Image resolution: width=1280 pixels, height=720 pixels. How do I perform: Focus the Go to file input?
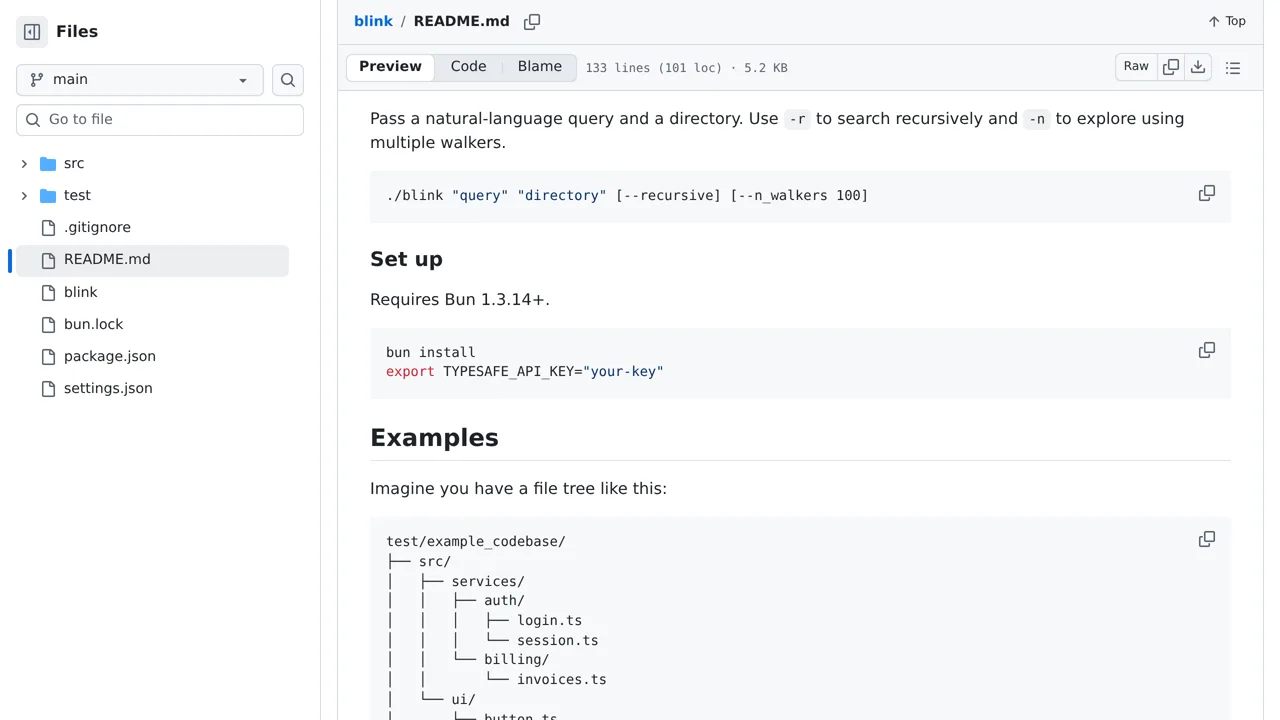coord(160,120)
